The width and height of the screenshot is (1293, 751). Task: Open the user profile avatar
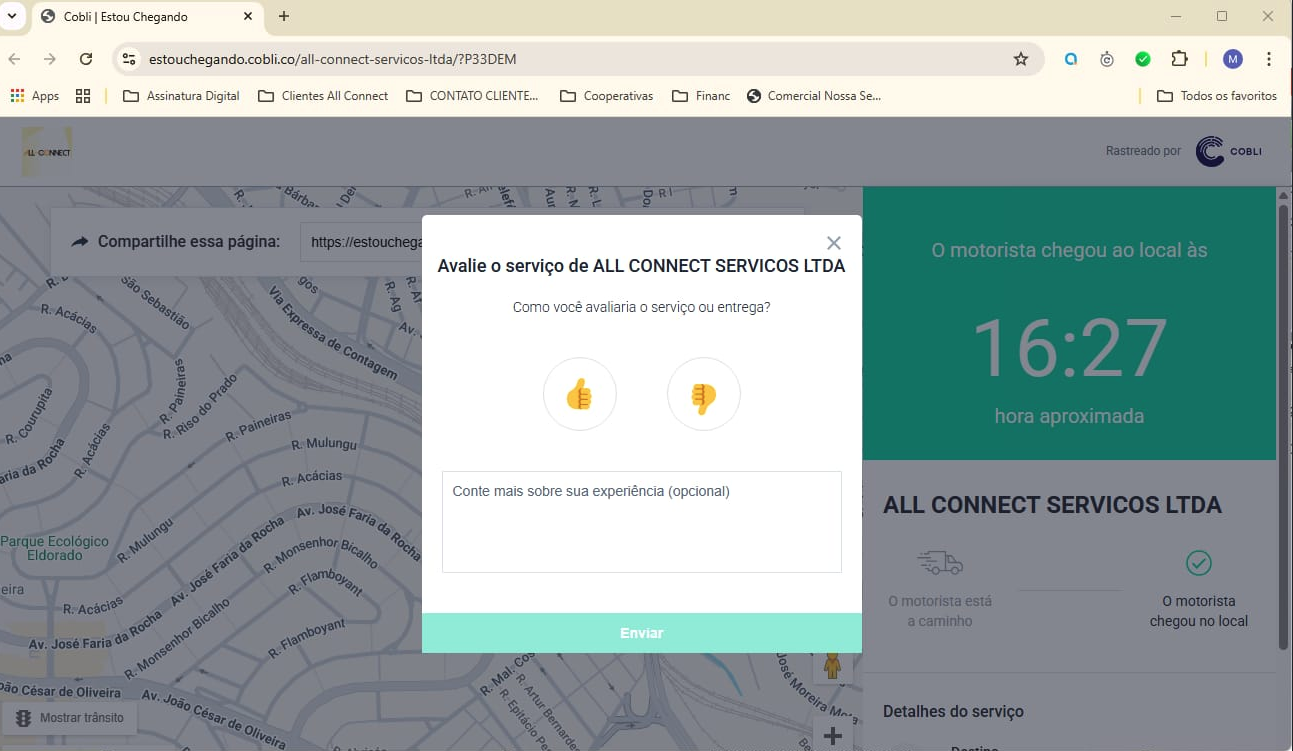1233,59
